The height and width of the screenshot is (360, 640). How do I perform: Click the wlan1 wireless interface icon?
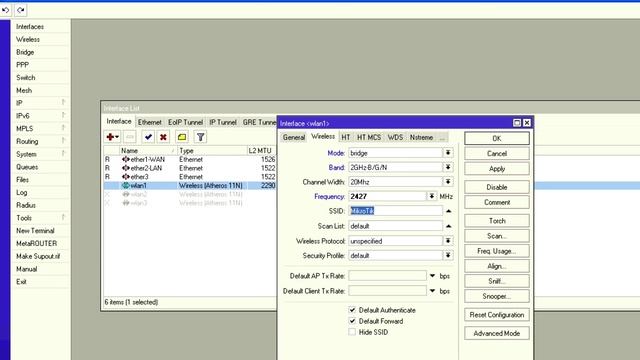(126, 185)
